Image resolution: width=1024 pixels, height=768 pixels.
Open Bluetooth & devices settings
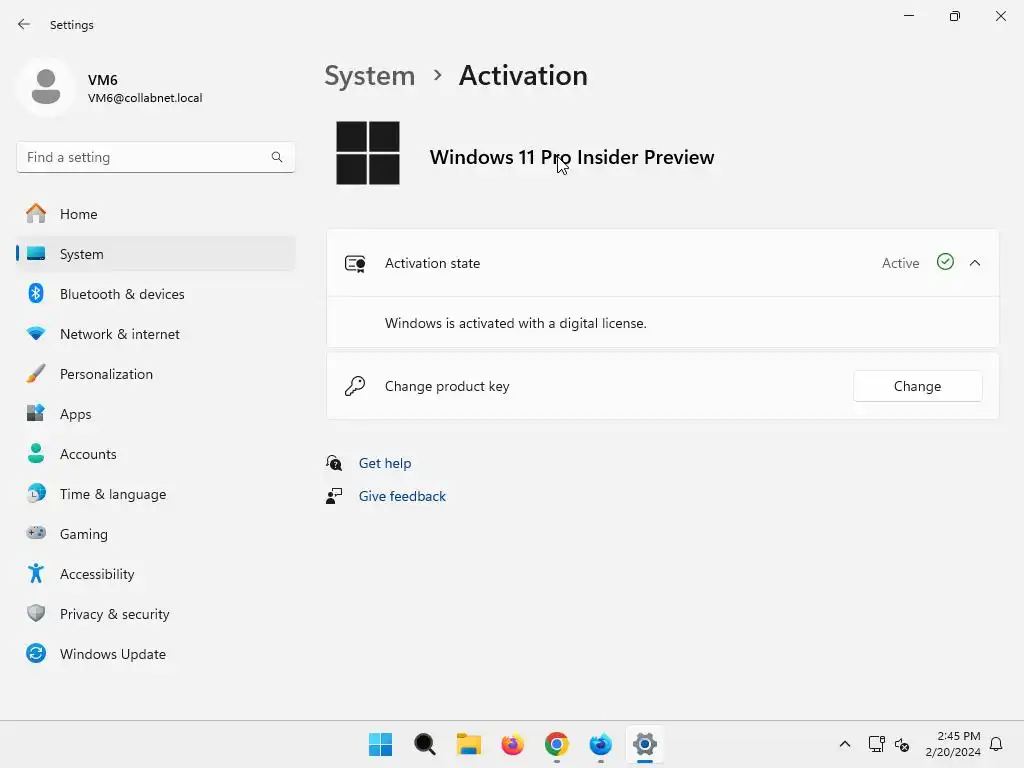coord(155,294)
